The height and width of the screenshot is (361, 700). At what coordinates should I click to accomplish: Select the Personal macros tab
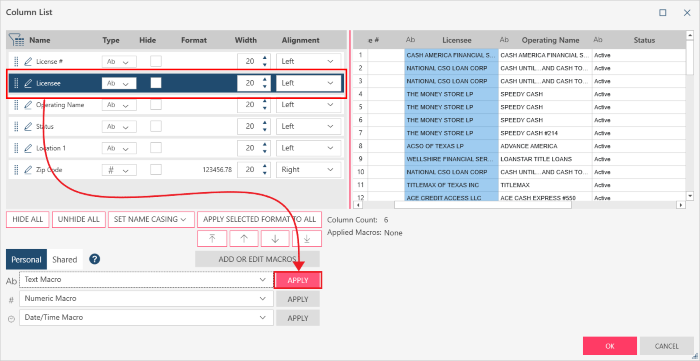26,260
